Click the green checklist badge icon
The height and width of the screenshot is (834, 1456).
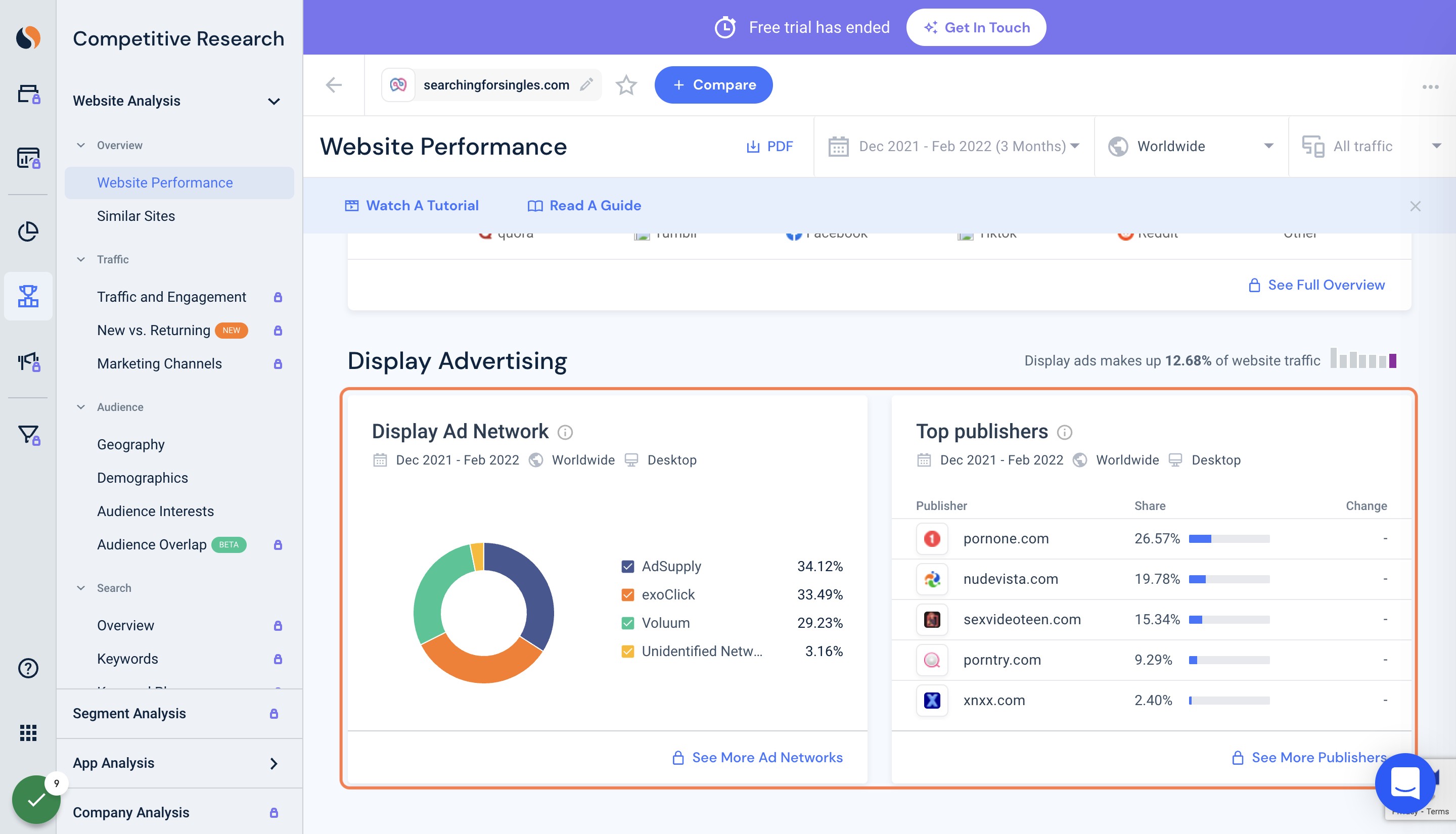point(35,799)
